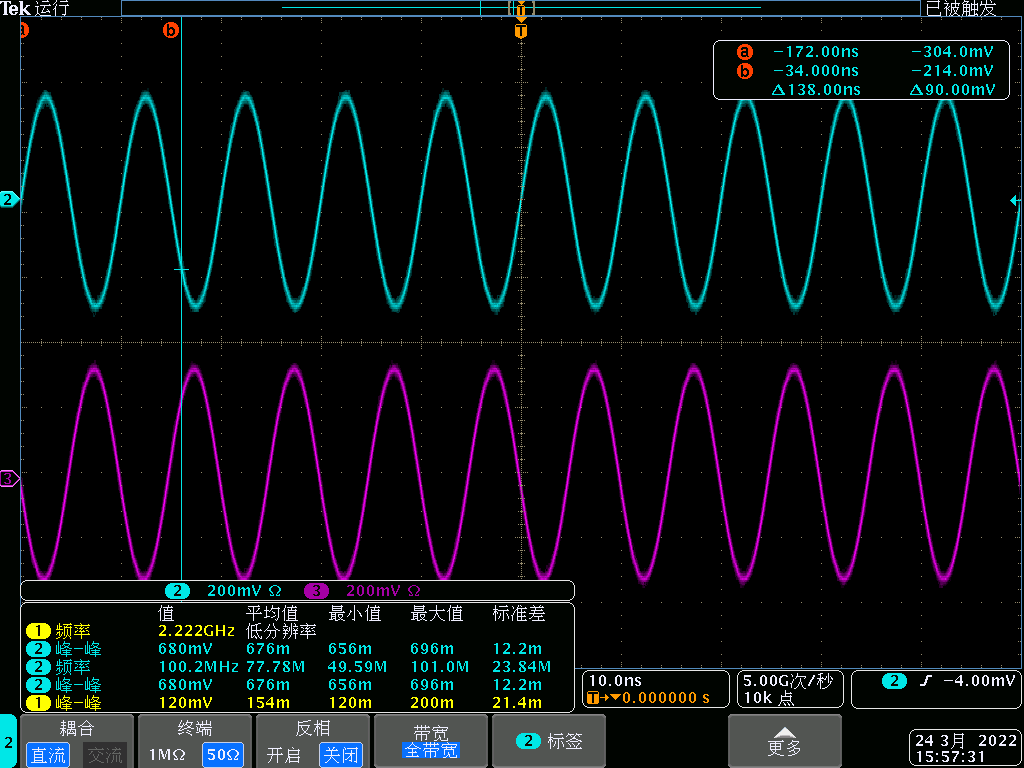Screen dimensions: 1024x768
Task: Click the 5.00G次/秒 sample rate readout
Action: (x=788, y=681)
